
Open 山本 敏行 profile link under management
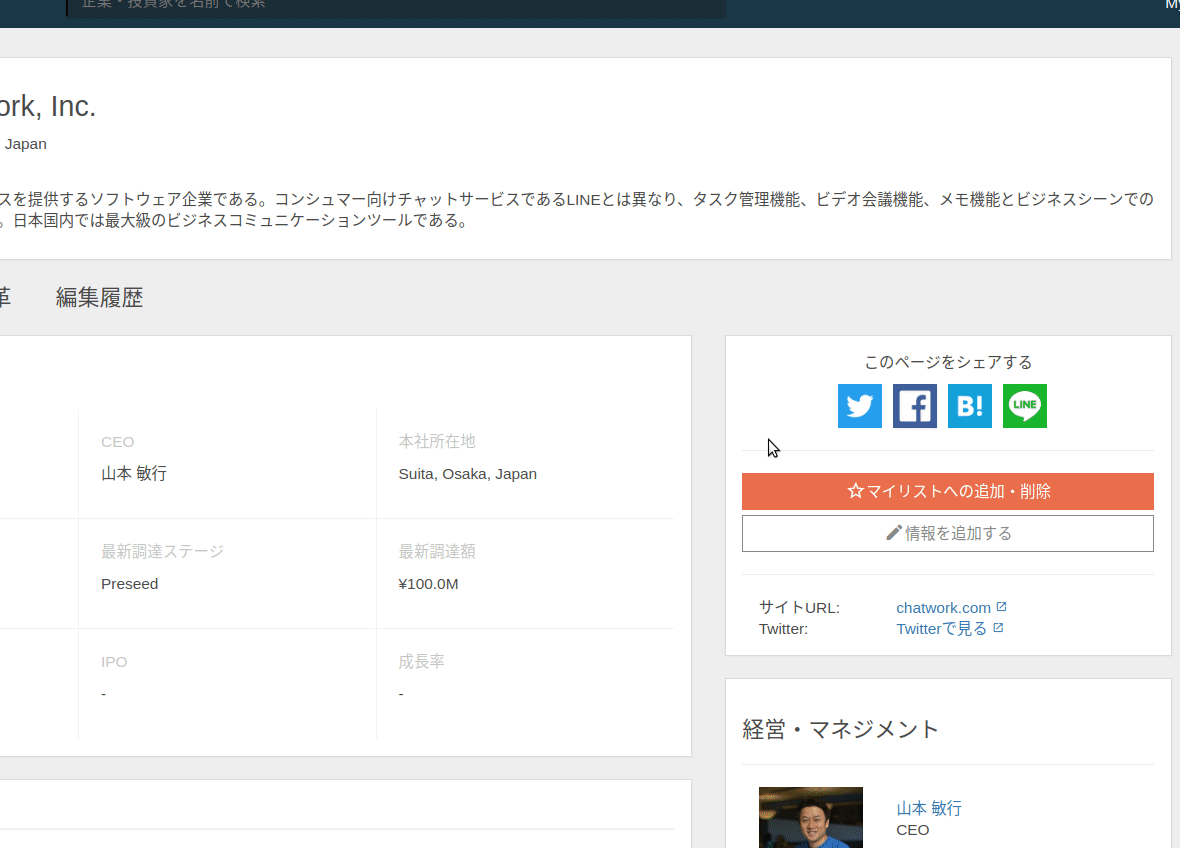coord(929,808)
